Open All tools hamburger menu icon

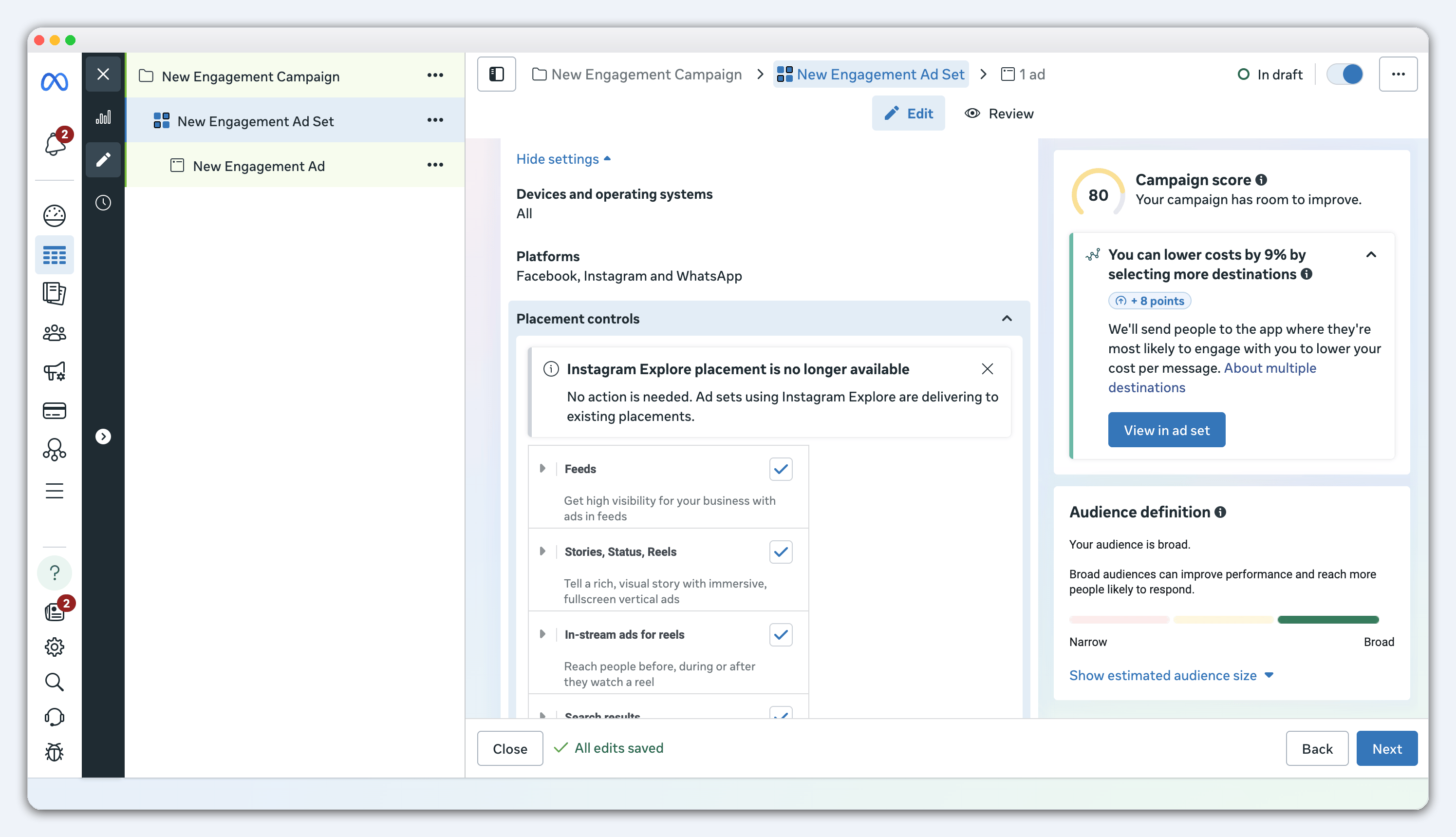pyautogui.click(x=55, y=491)
